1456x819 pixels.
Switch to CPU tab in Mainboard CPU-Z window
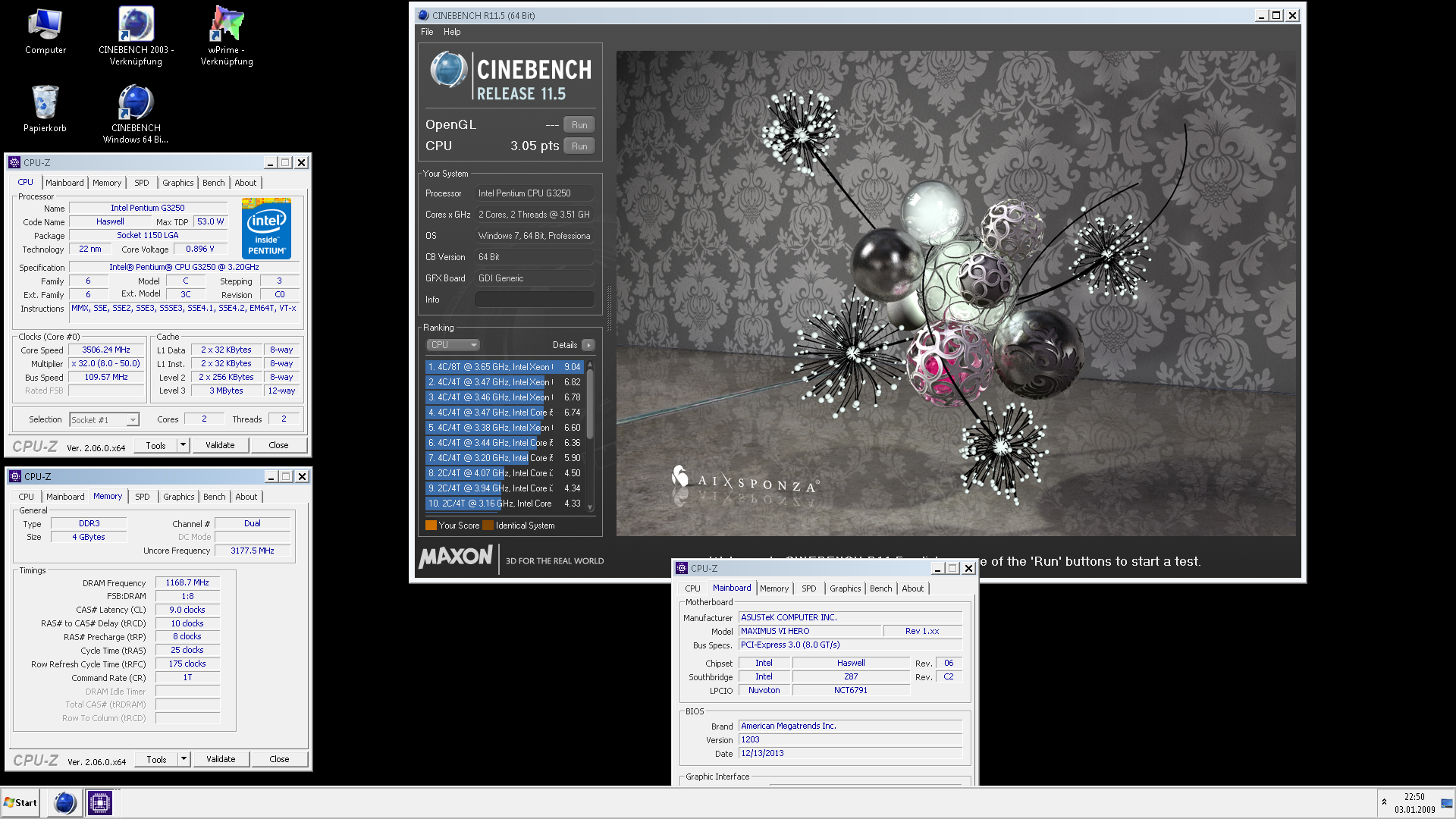click(693, 588)
